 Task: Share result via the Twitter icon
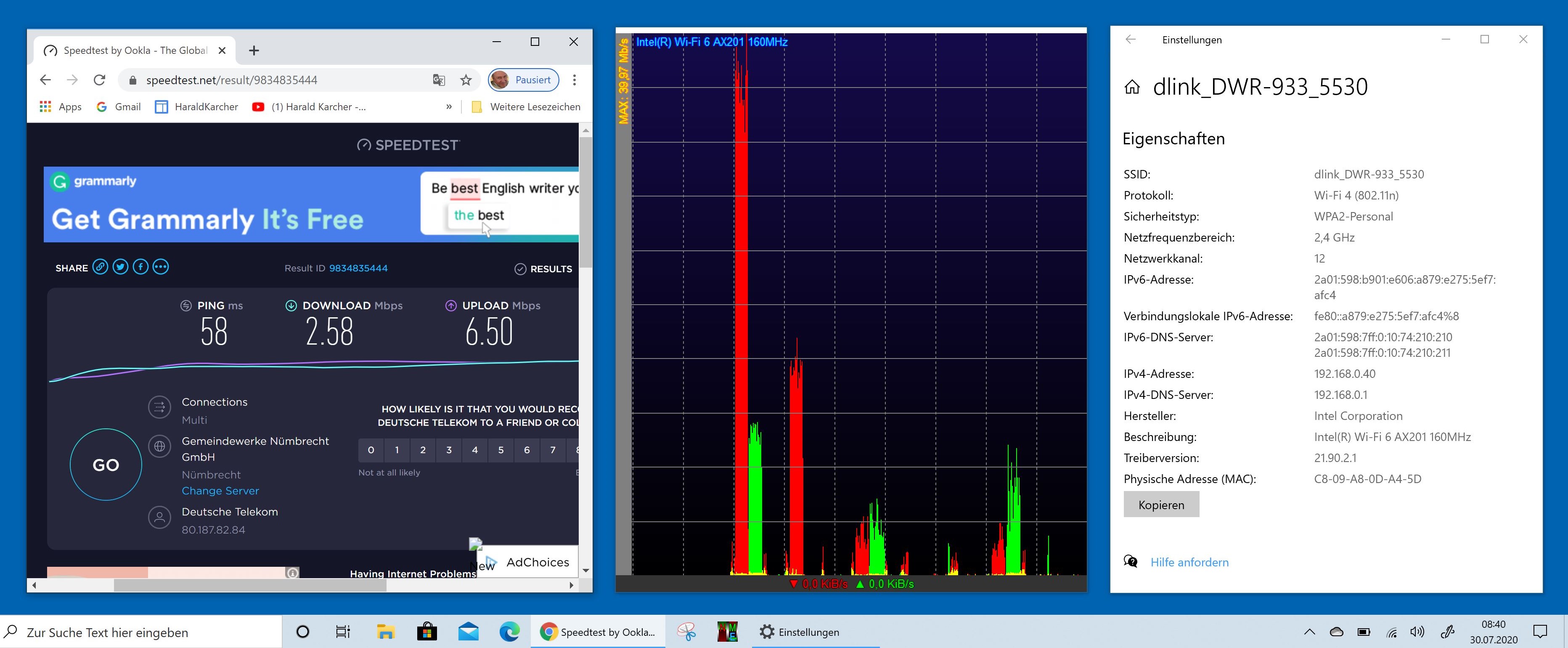tap(121, 267)
